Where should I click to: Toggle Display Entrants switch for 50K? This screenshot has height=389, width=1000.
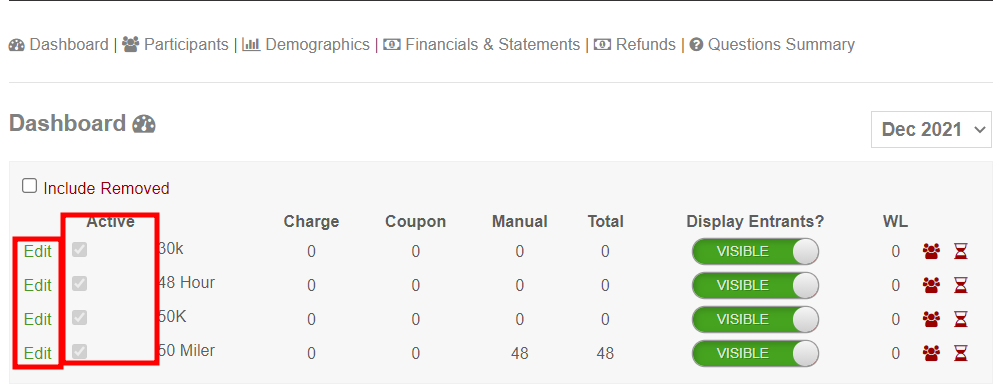pos(755,319)
